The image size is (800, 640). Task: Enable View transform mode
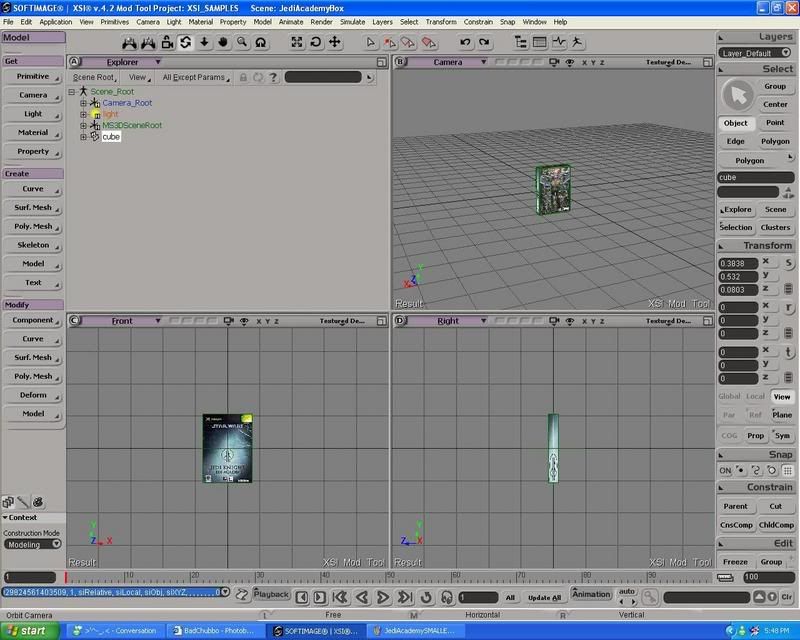coord(782,397)
